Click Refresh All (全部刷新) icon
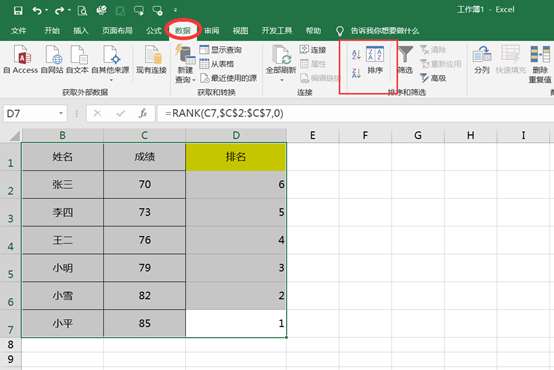The height and width of the screenshot is (370, 554). pyautogui.click(x=281, y=63)
